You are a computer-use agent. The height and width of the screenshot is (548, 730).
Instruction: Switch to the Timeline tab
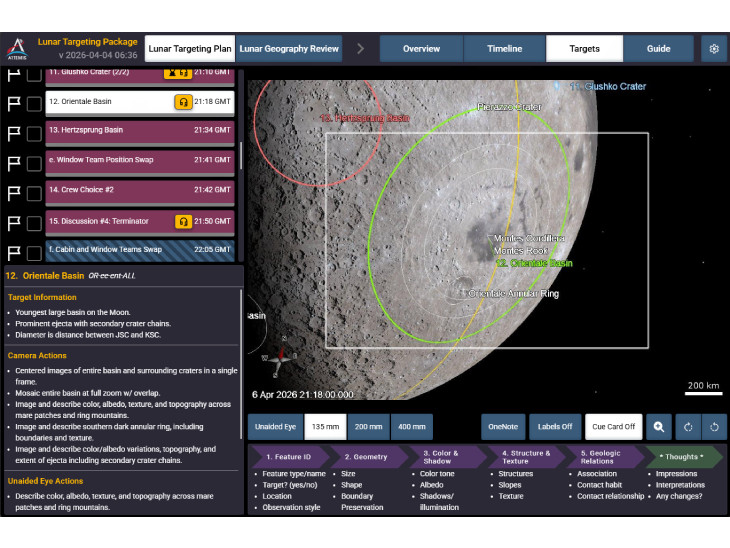click(504, 49)
